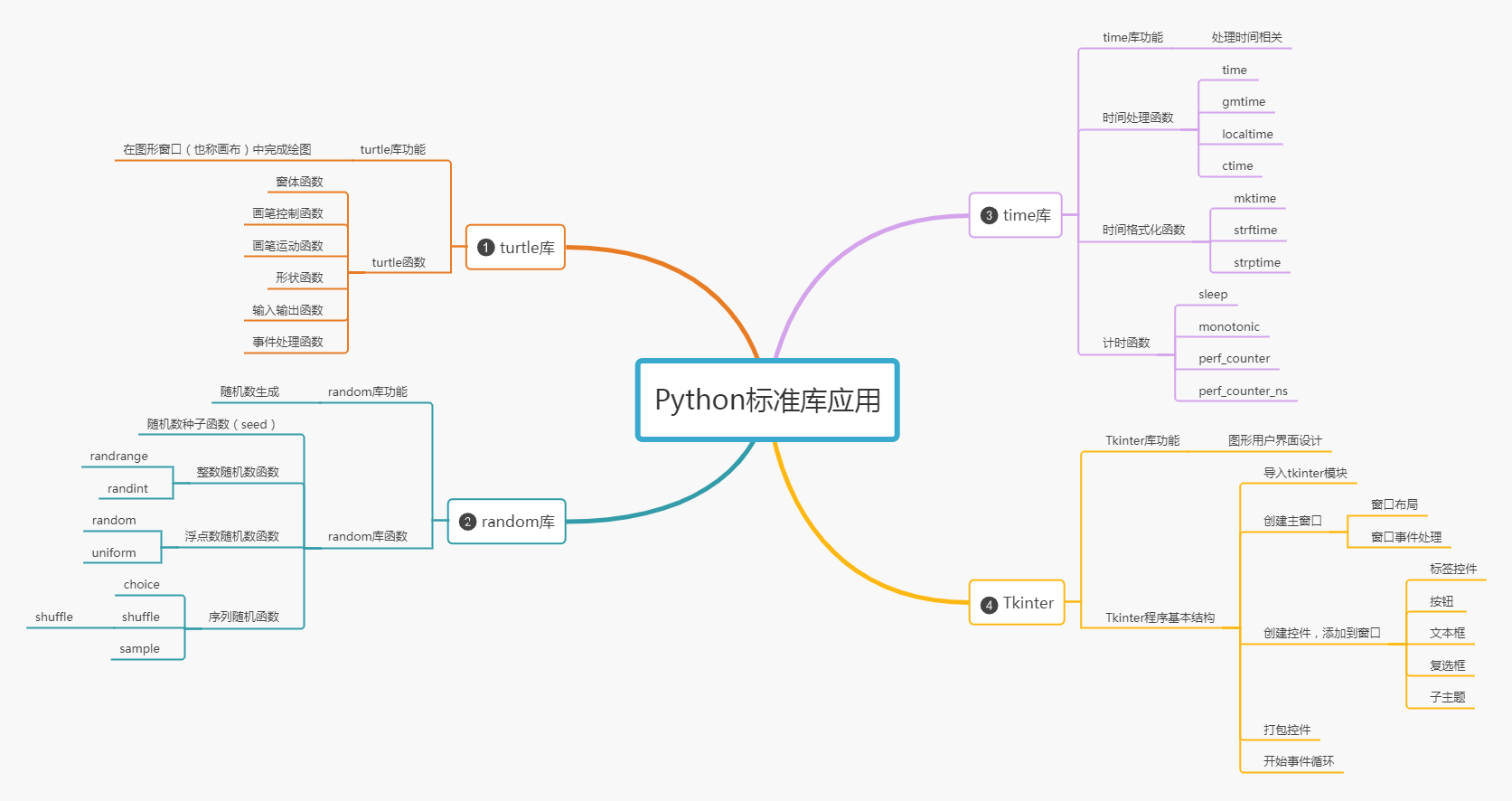Screen dimensions: 1512x801
Task: Select the Tkinter程序基本结构 subtopic
Action: [1160, 617]
